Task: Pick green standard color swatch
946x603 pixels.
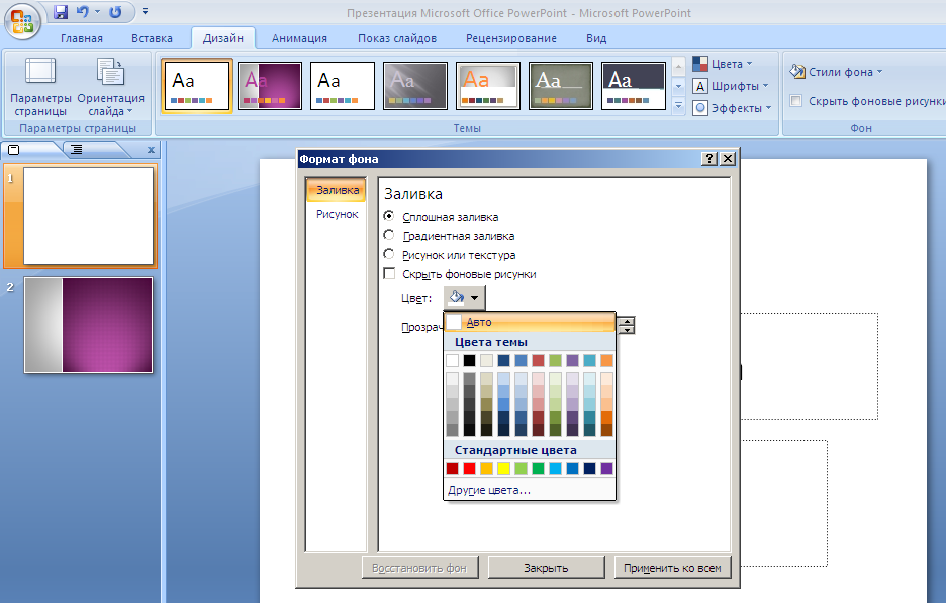Action: [x=538, y=468]
